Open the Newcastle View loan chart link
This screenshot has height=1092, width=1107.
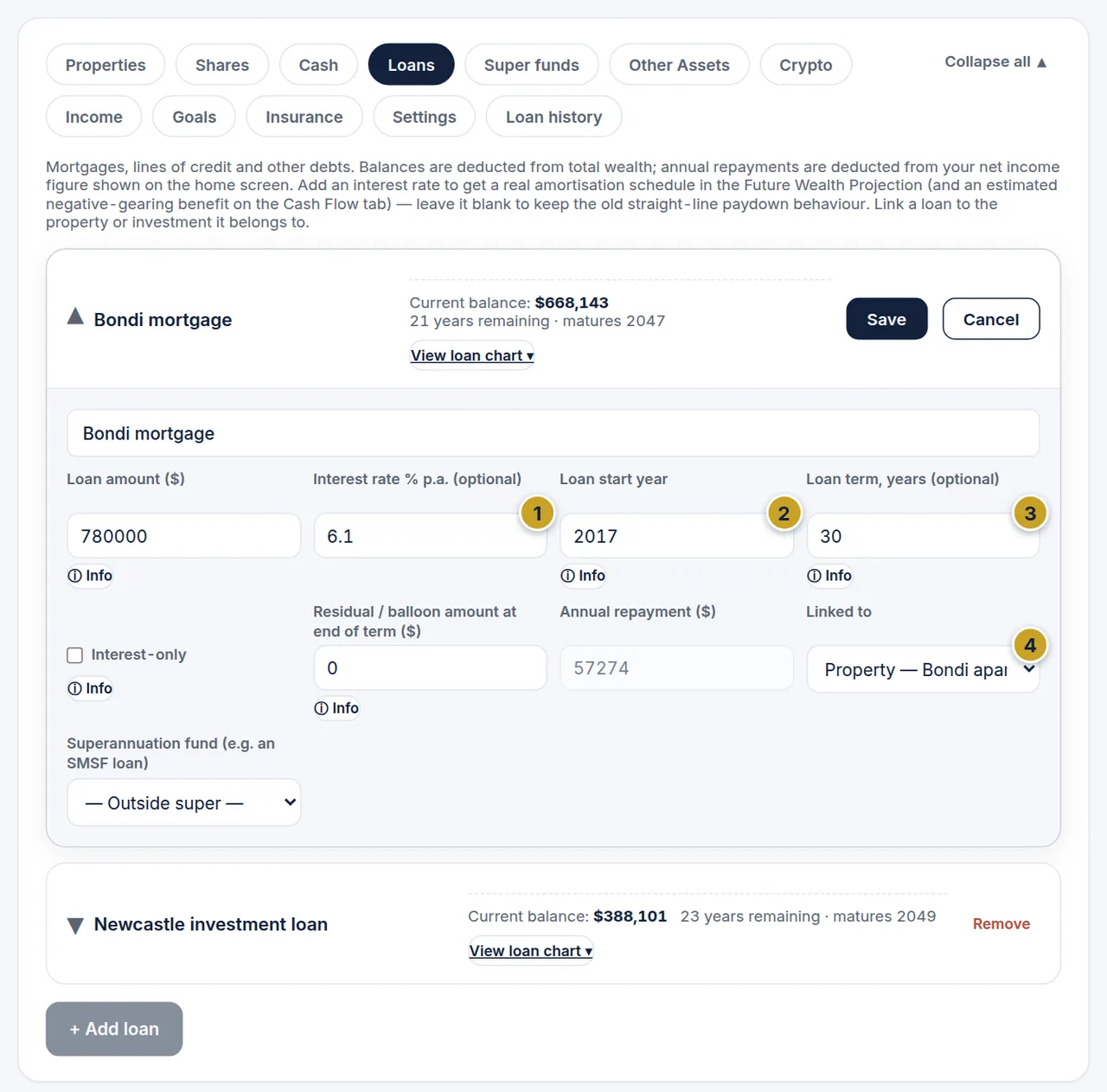[531, 951]
